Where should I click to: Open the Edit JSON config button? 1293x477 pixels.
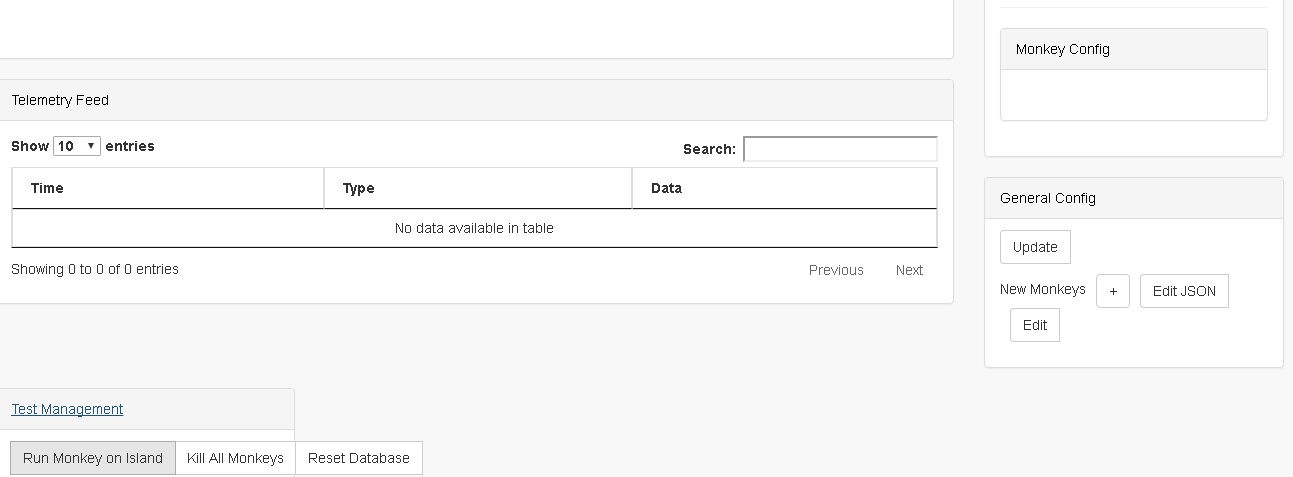1184,291
